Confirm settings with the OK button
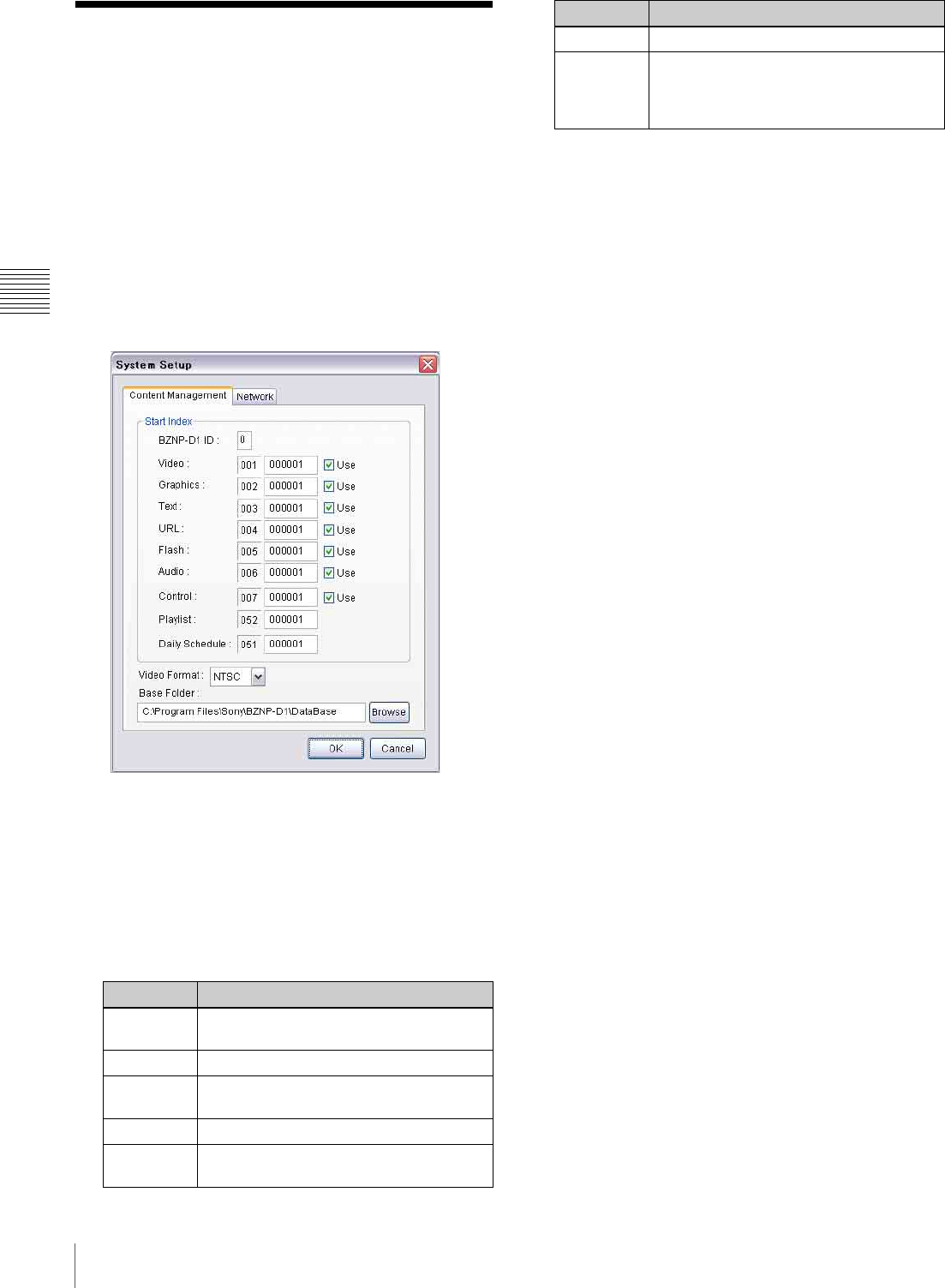The width and height of the screenshot is (945, 1288). pos(336,748)
